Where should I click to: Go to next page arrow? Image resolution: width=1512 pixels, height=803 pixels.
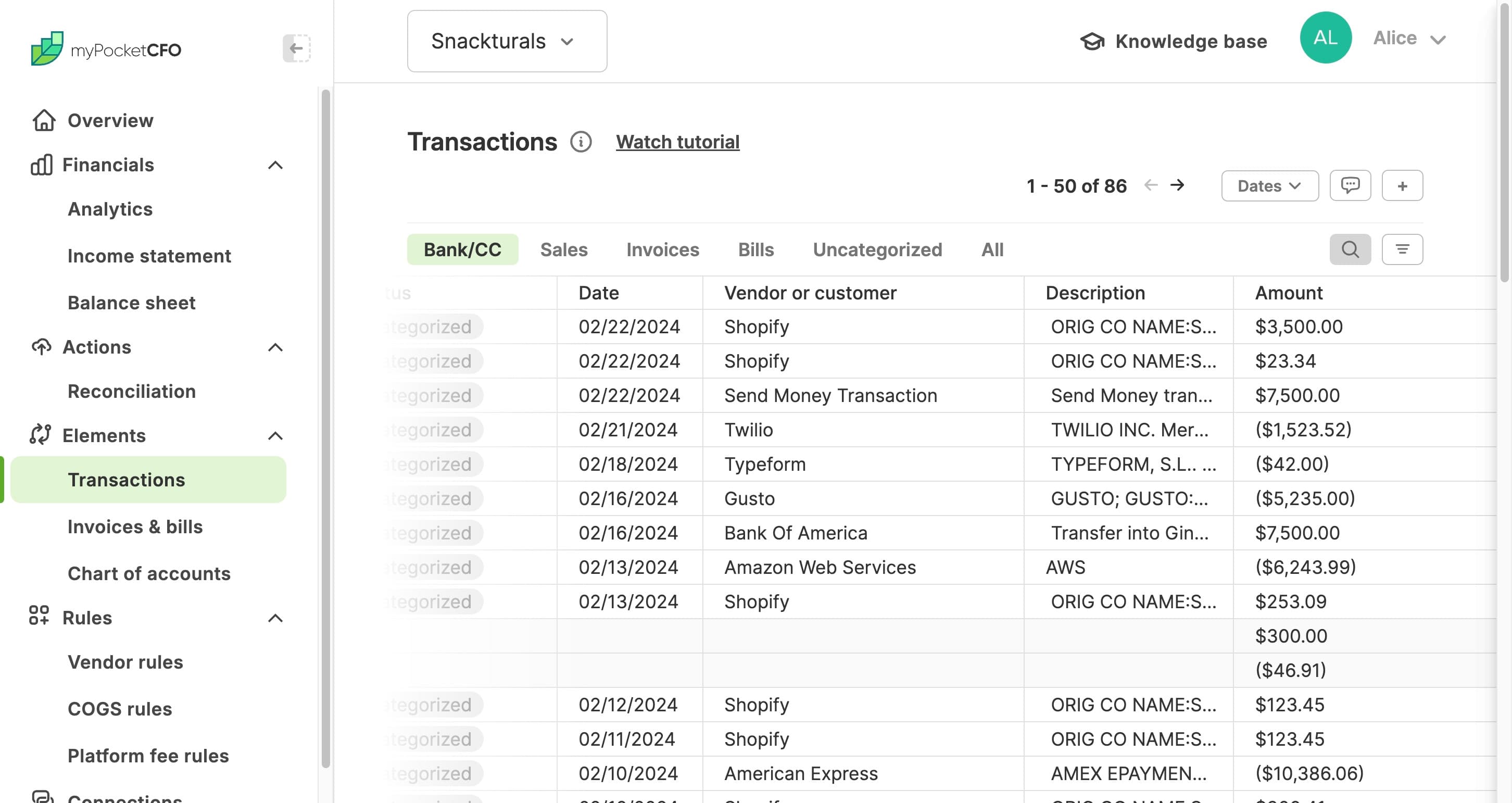(1177, 185)
